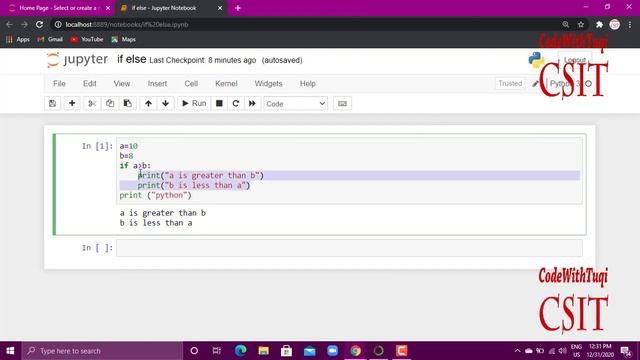The image size is (640, 360).
Task: Open Cortana circle on taskbar
Action: 194,351
